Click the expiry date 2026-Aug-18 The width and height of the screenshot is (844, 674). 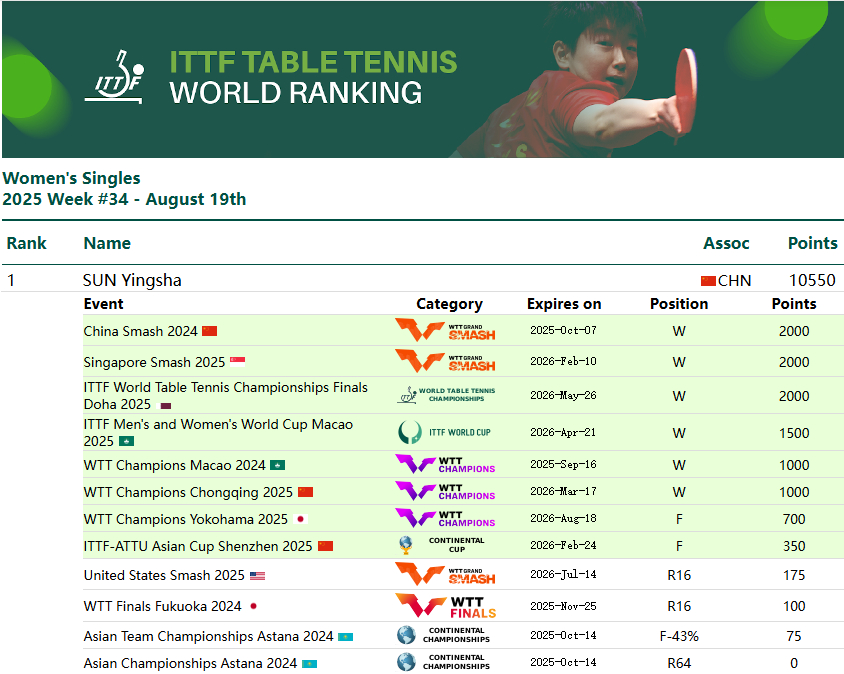tap(563, 518)
